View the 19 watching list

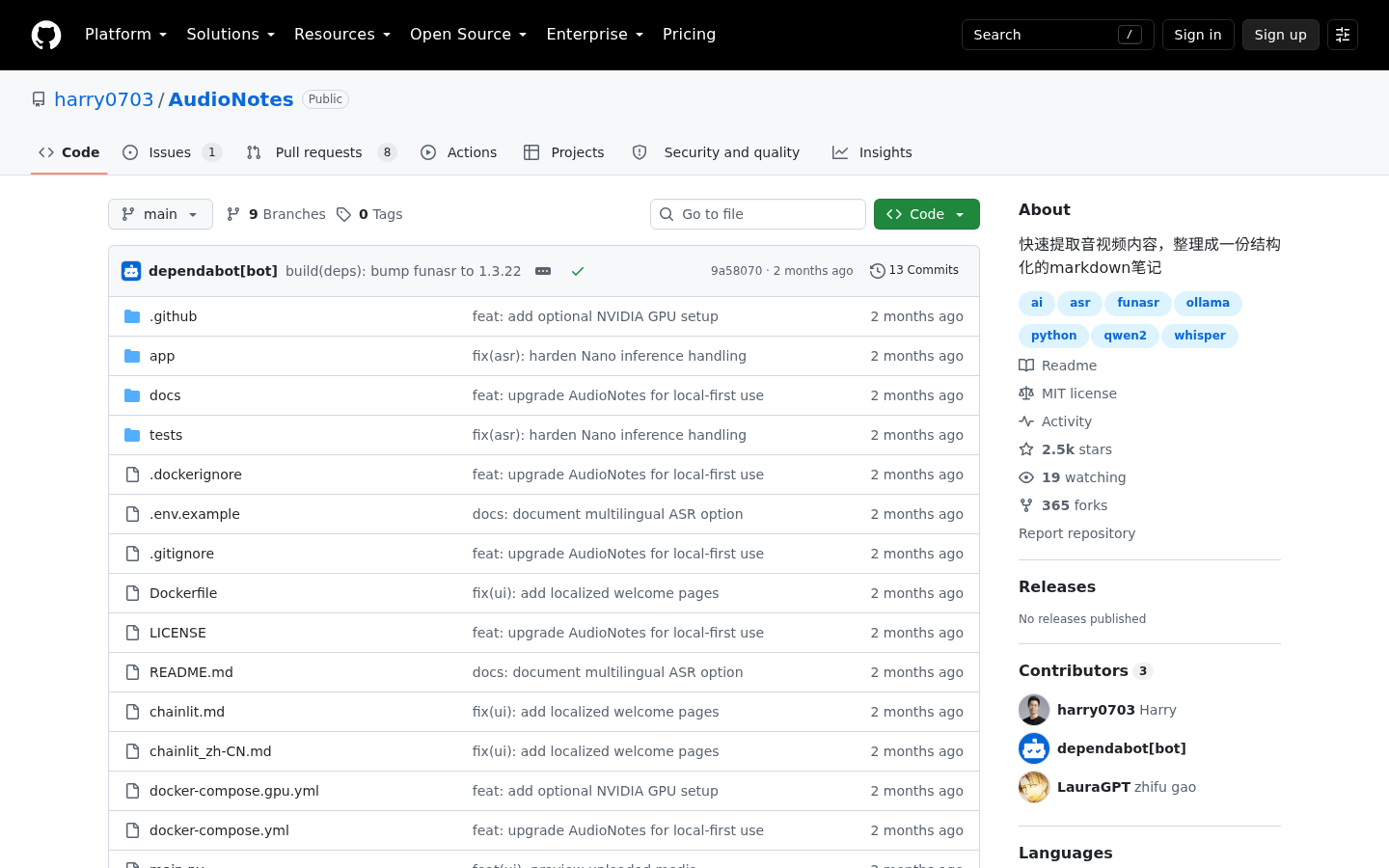(x=1073, y=477)
